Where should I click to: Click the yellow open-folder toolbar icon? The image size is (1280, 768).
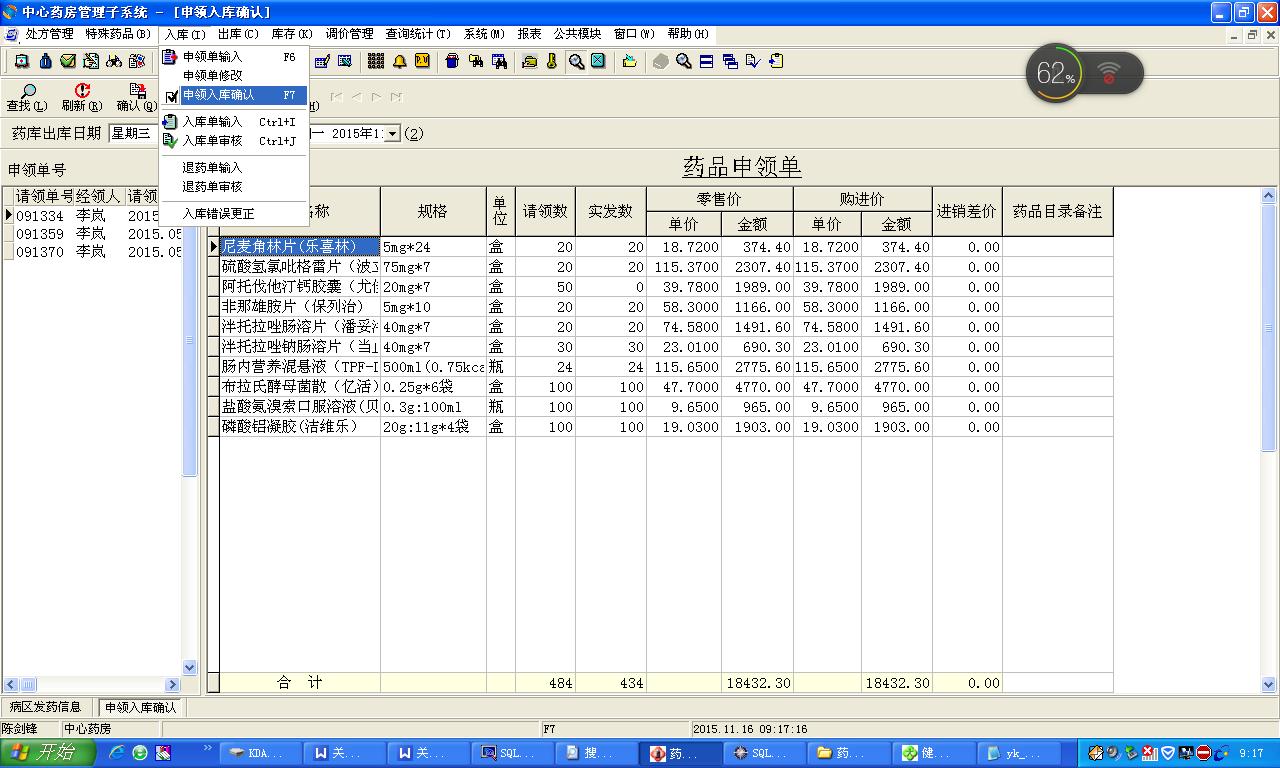pos(629,61)
